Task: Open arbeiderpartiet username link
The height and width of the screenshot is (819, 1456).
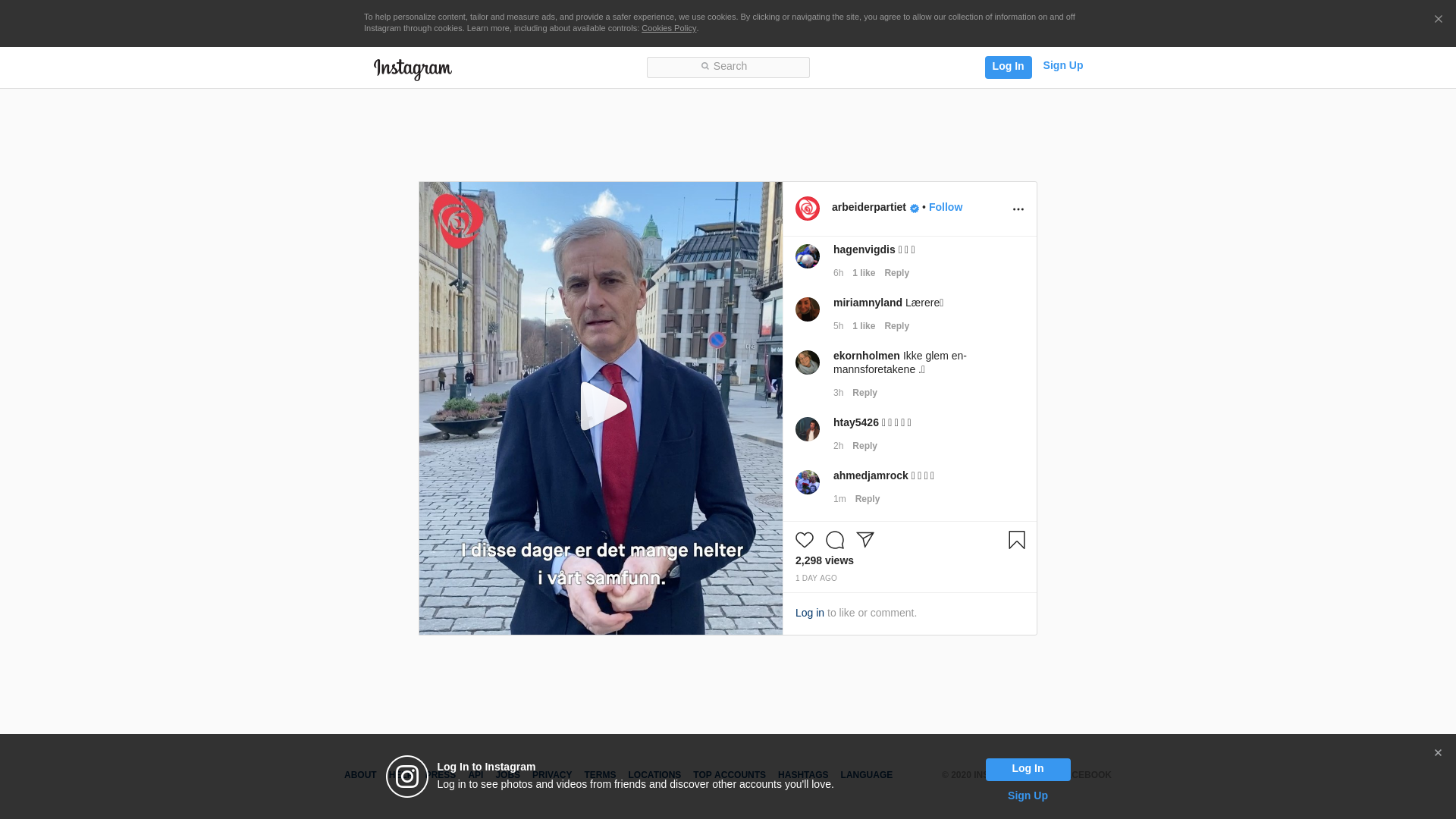Action: (x=869, y=207)
